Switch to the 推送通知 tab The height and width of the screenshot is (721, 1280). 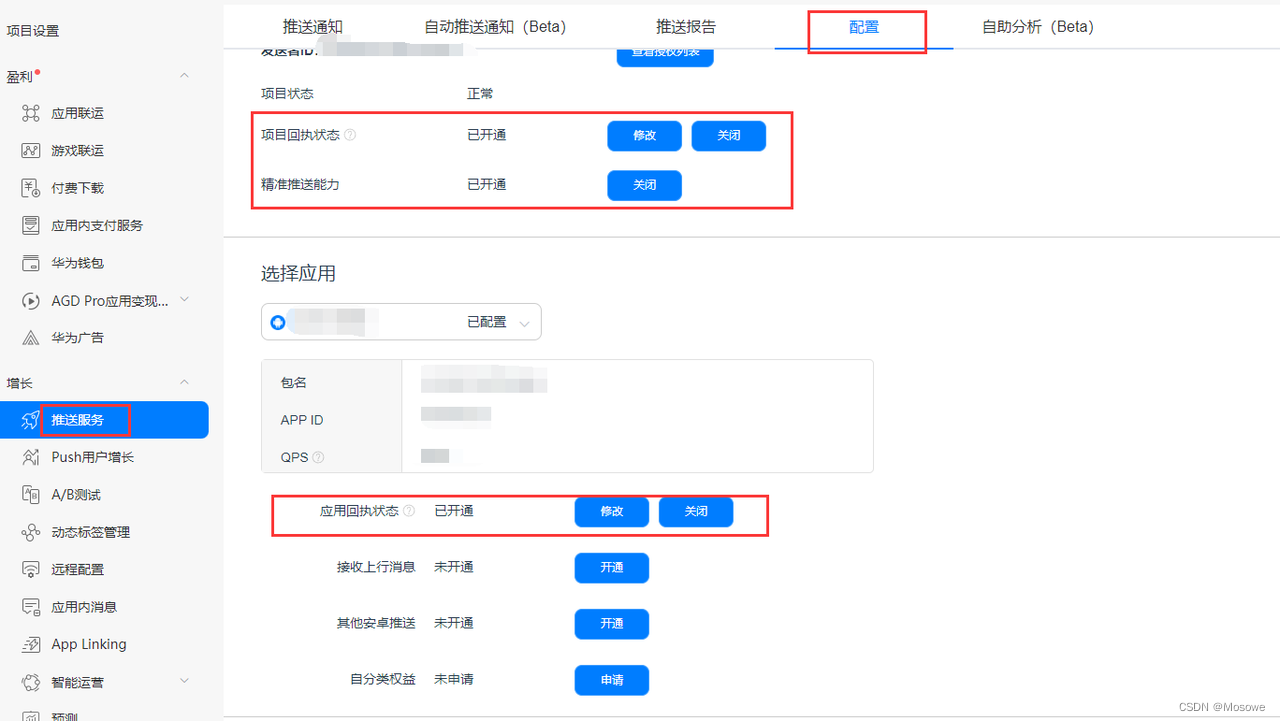(313, 27)
